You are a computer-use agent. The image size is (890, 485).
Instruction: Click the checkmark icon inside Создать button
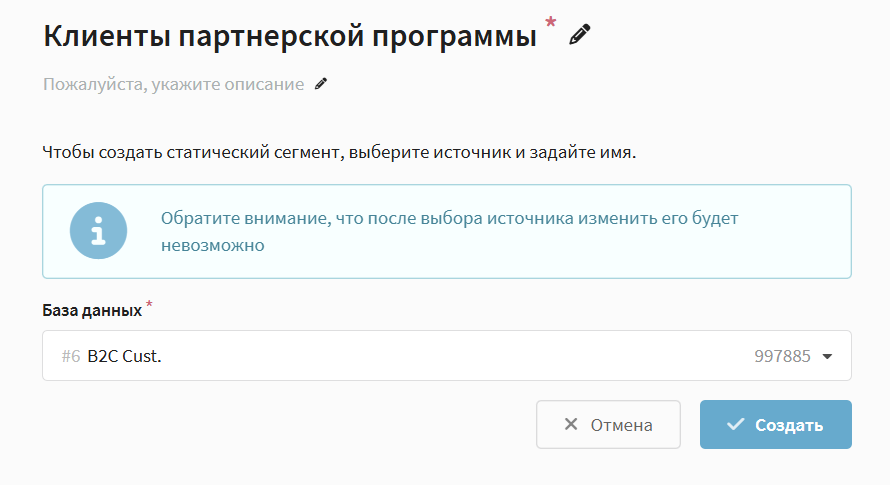(735, 424)
